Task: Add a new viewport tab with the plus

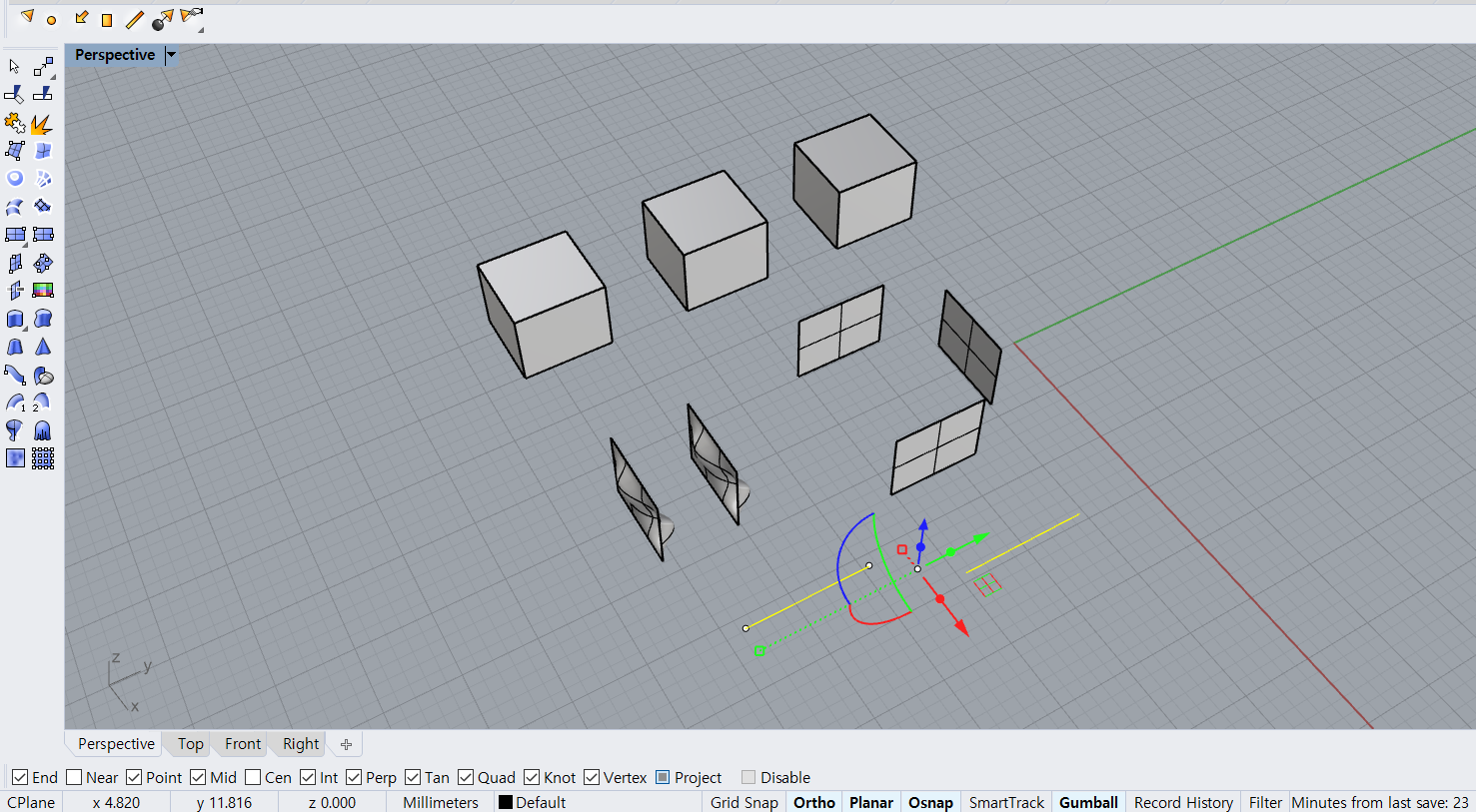Action: [x=346, y=744]
